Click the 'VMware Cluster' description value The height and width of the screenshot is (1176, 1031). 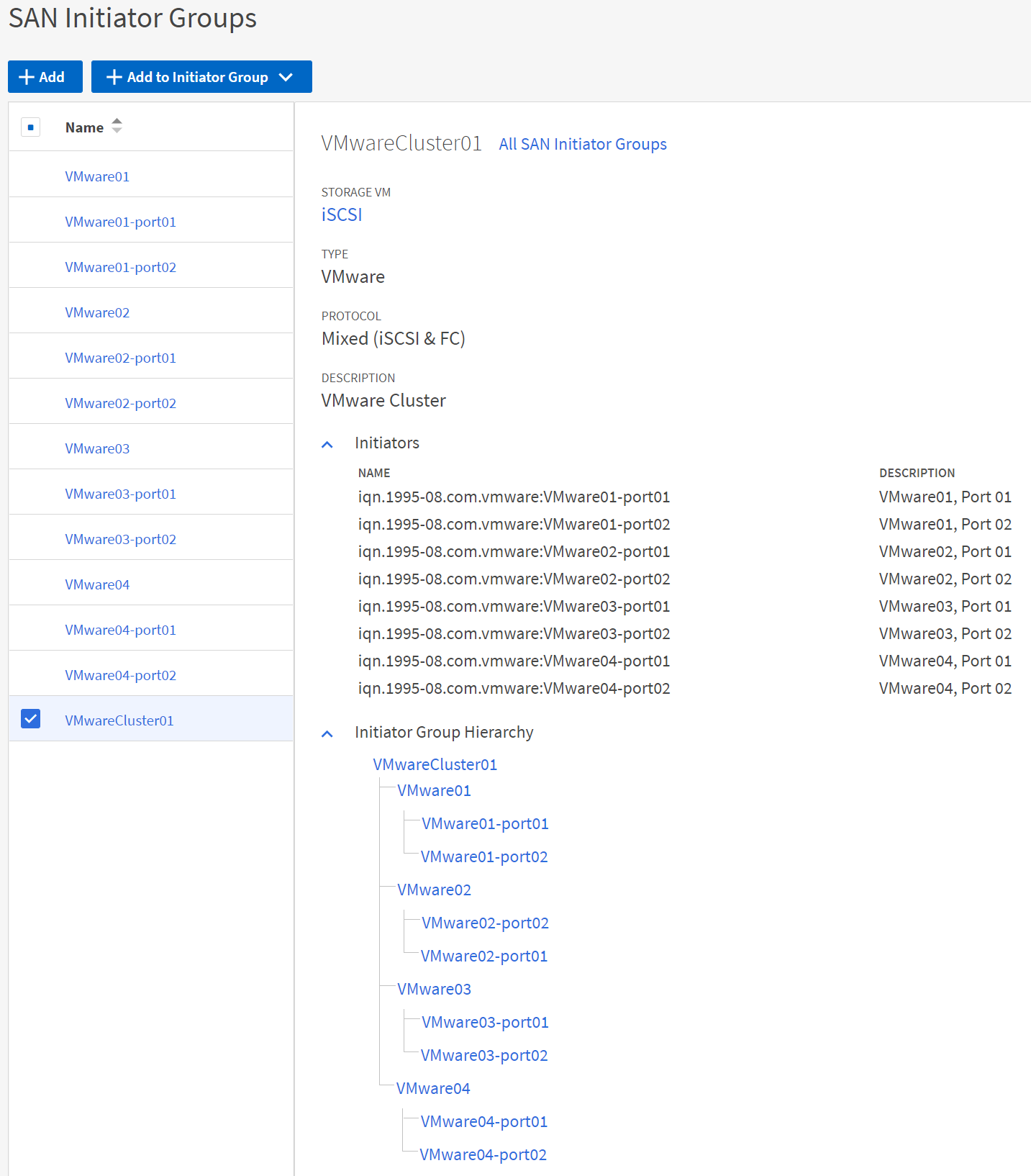pos(383,400)
